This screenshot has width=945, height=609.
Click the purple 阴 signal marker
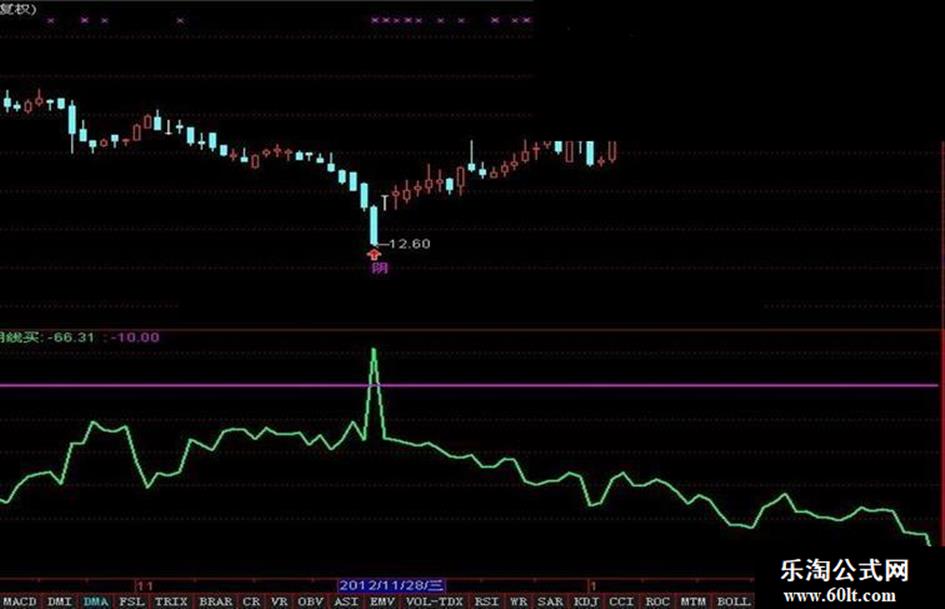[379, 267]
